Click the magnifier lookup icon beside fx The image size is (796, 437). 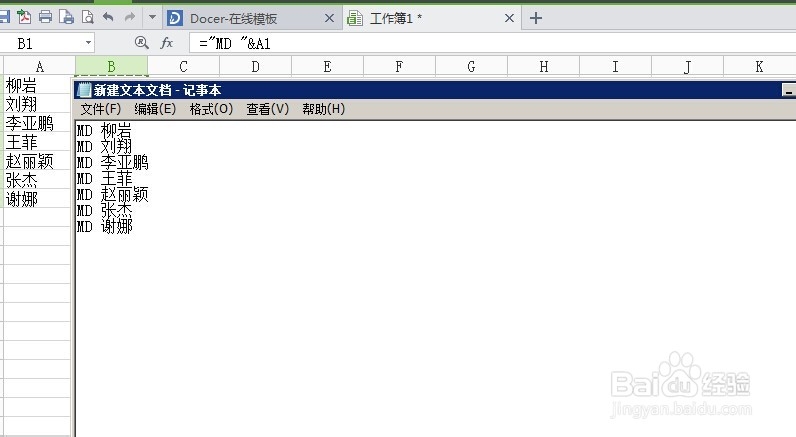[142, 43]
